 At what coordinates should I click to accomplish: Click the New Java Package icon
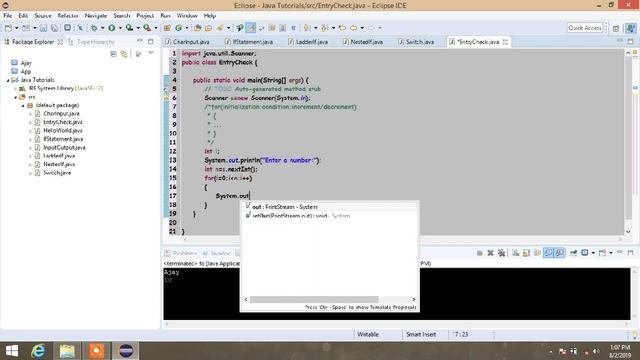point(167,28)
